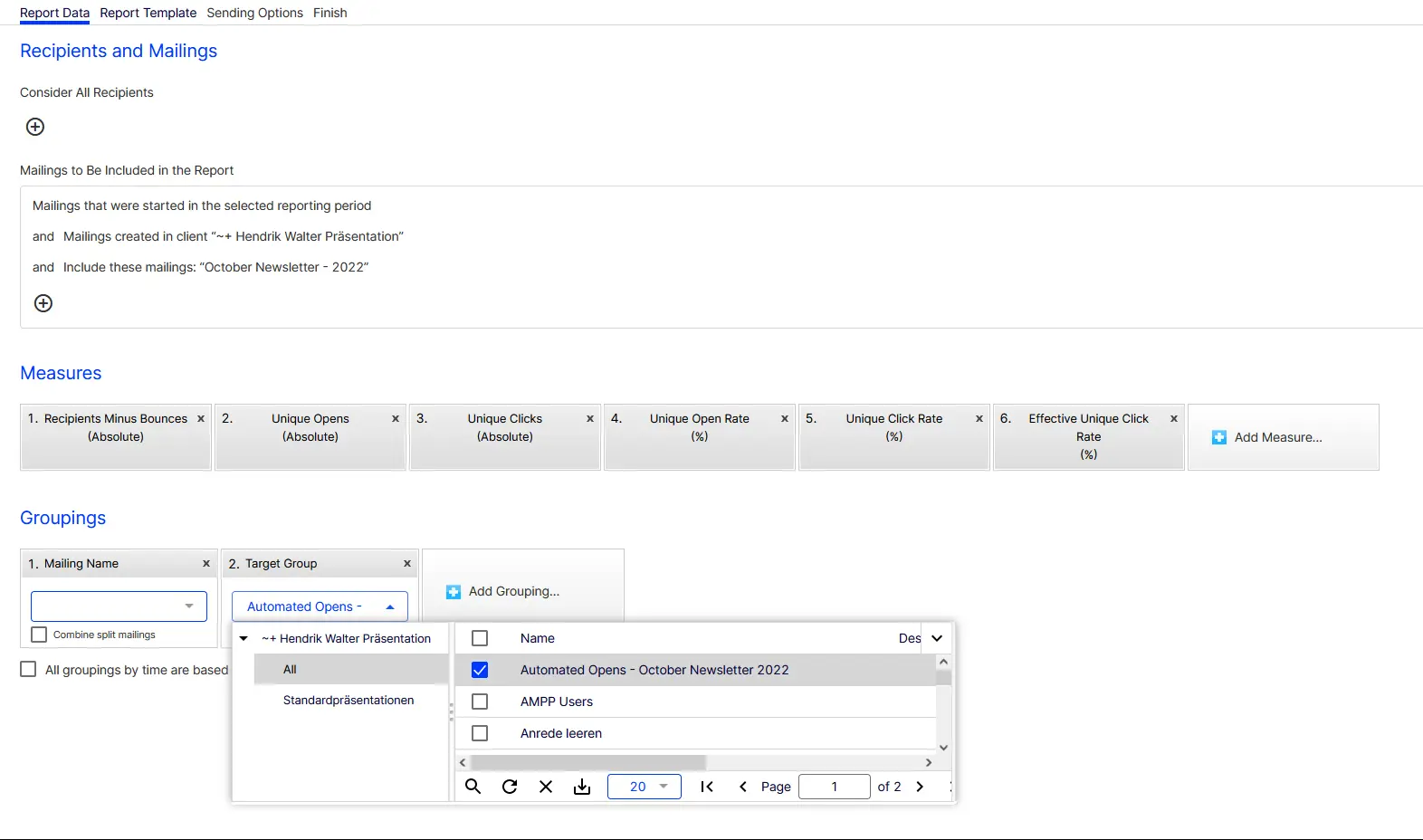Open the column chooser arrow next to Des
The height and width of the screenshot is (840, 1423).
click(937, 638)
